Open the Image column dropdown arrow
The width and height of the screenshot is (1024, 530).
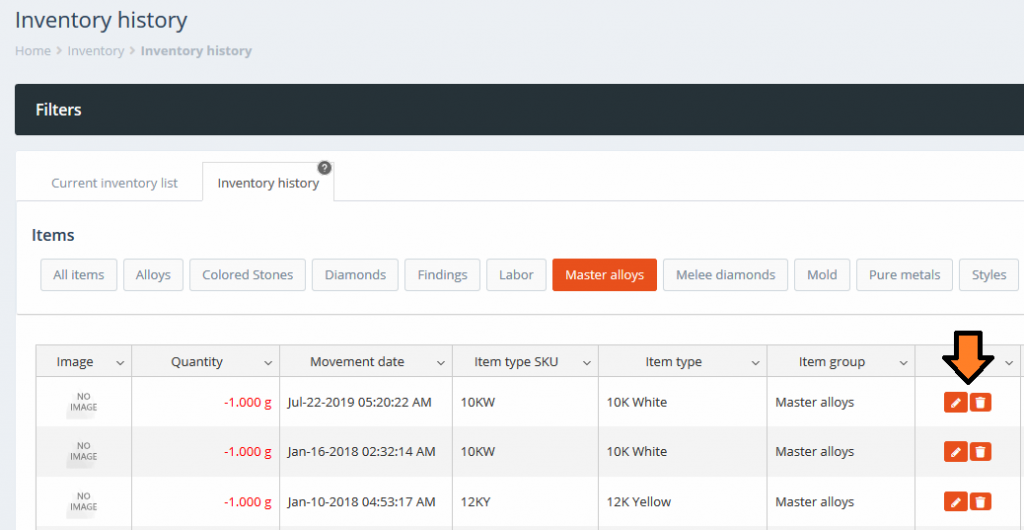(x=120, y=362)
